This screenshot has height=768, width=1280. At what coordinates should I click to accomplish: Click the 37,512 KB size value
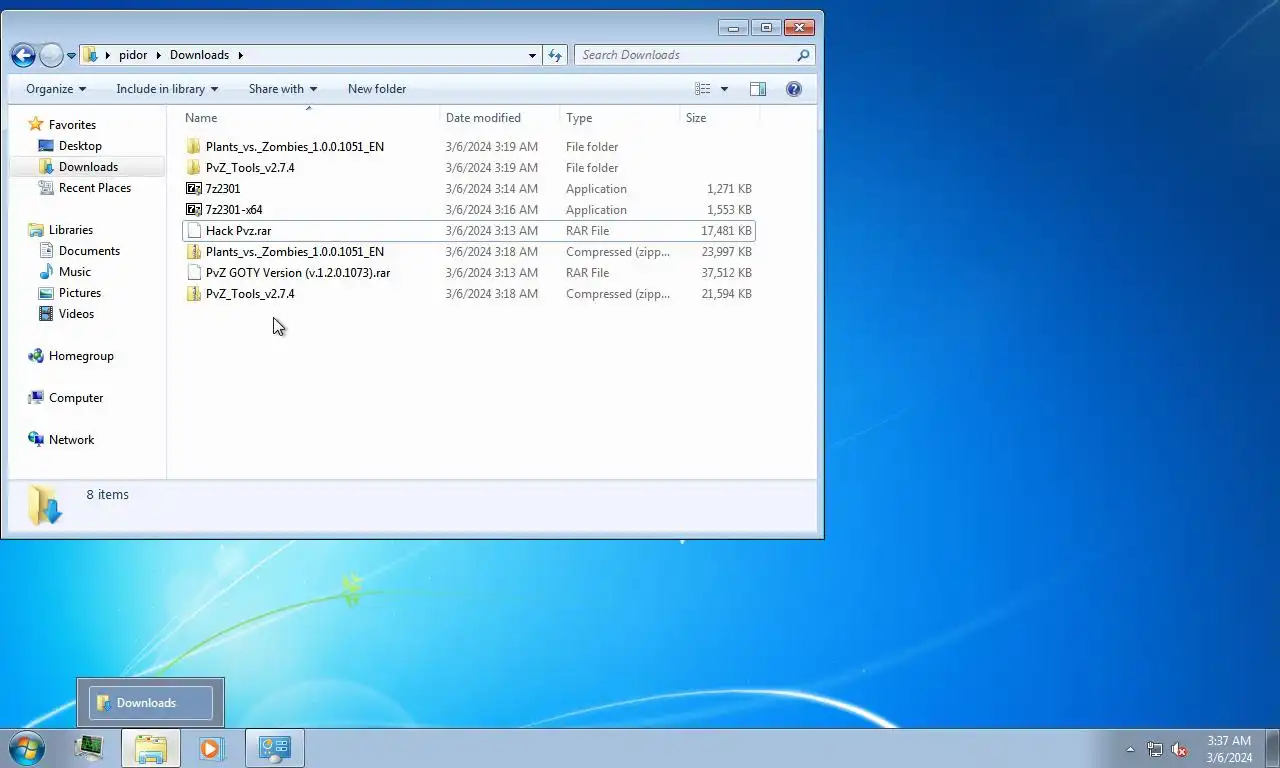click(x=726, y=273)
